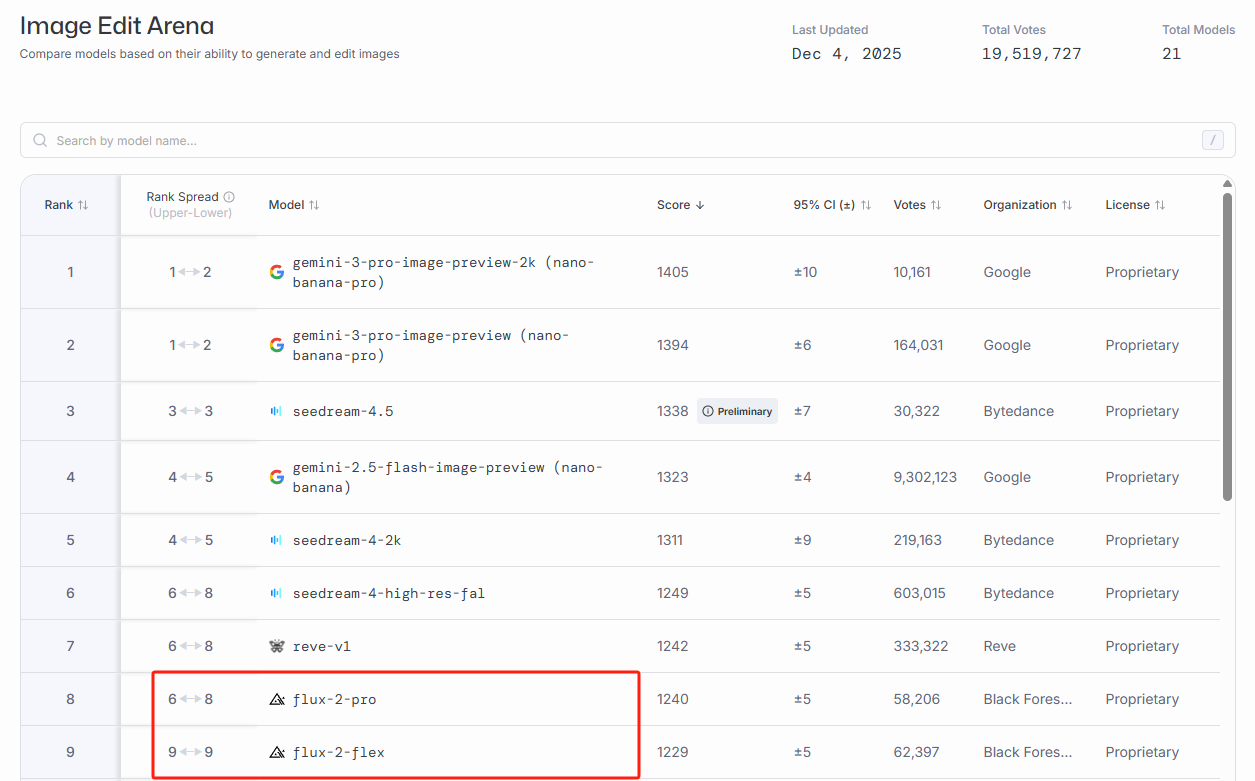The image size is (1255, 781).
Task: Open the seedream-4-high-res-fal model link
Action: 388,593
